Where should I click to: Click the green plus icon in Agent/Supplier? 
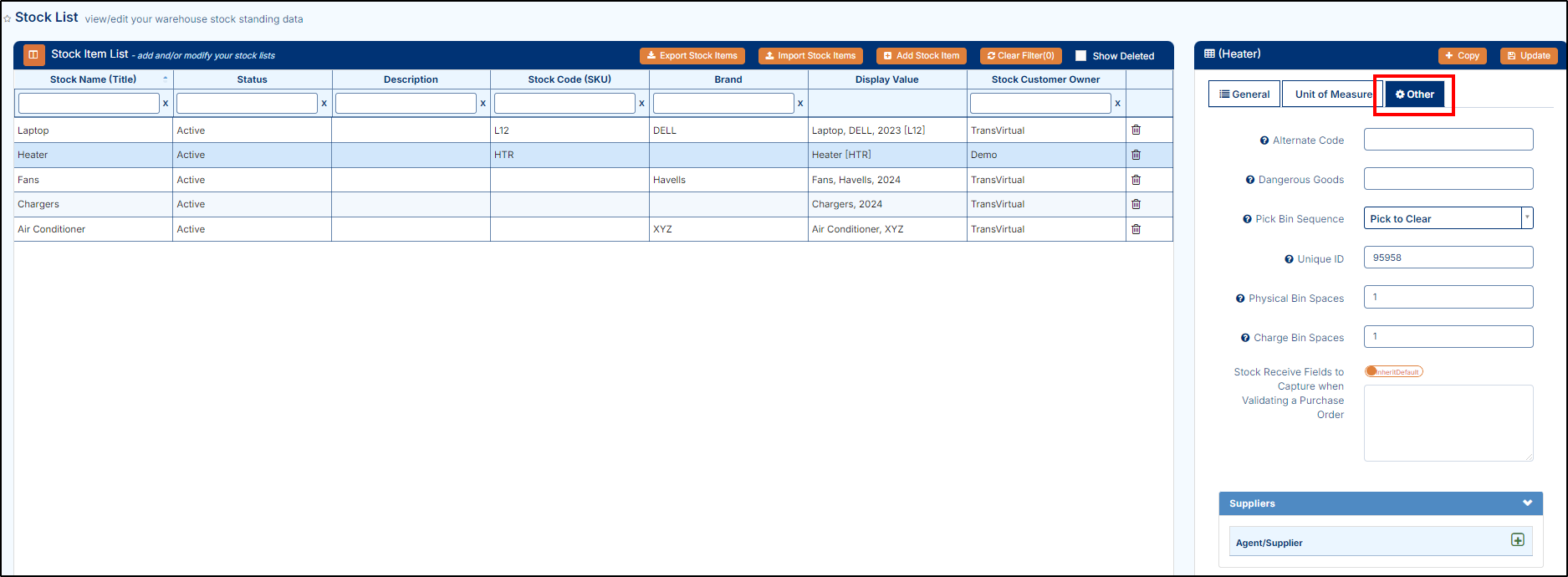pyautogui.click(x=1517, y=540)
